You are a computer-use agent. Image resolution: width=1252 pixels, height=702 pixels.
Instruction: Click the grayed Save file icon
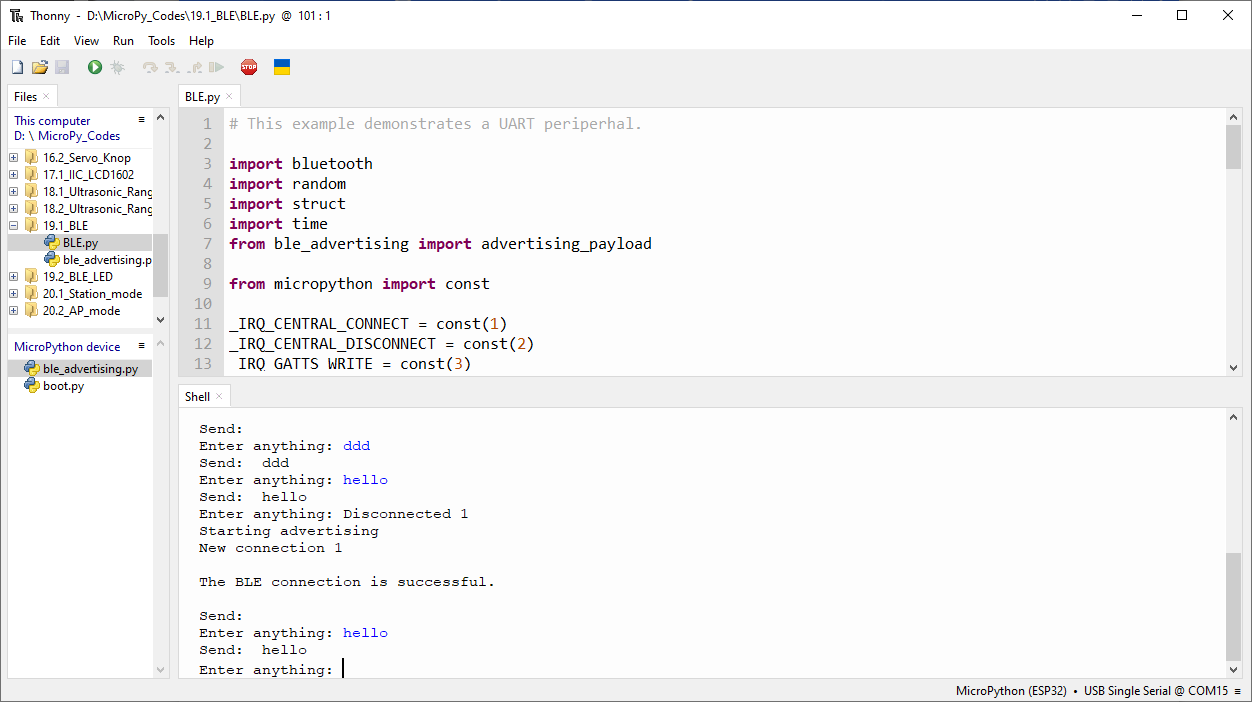tap(62, 67)
